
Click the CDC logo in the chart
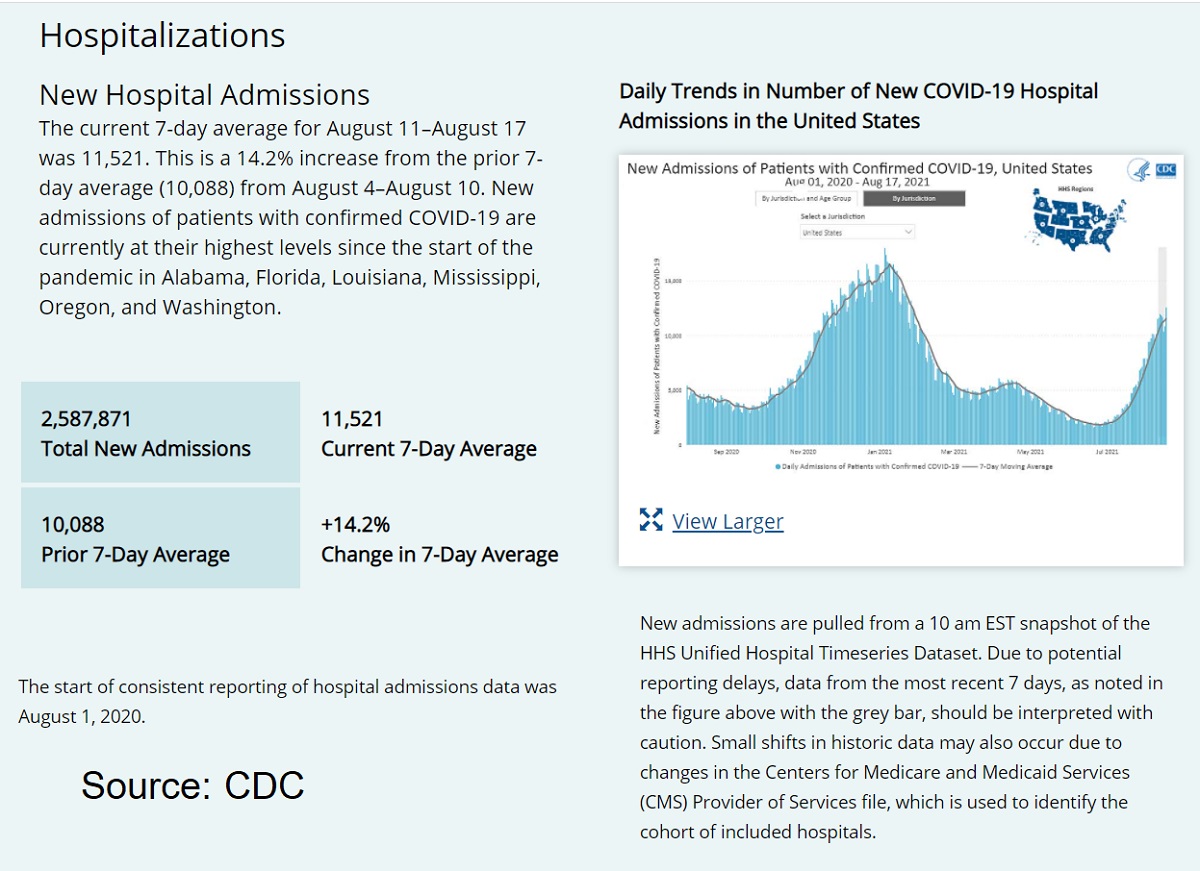1165,170
